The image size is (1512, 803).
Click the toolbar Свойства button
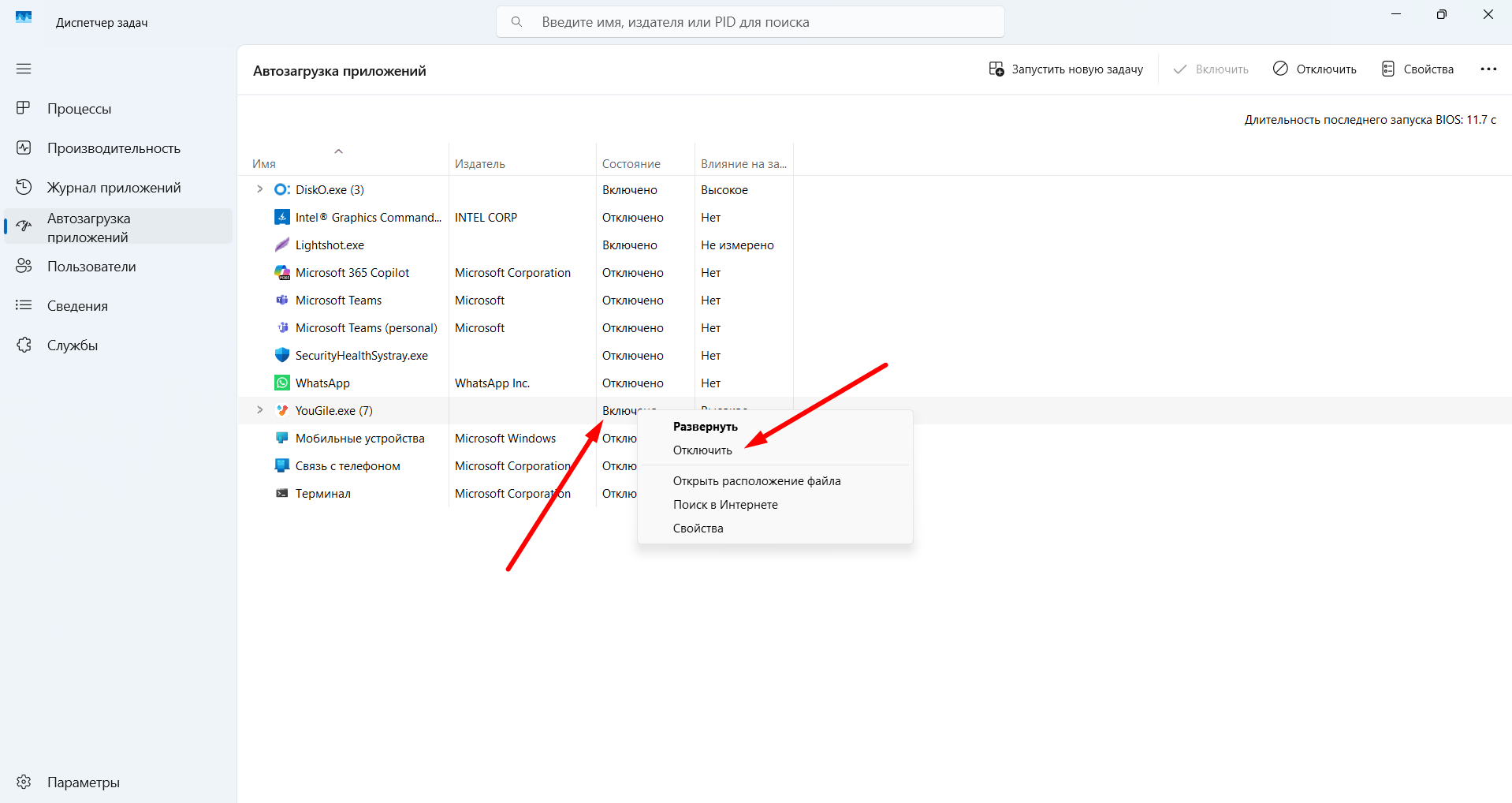click(x=1418, y=69)
